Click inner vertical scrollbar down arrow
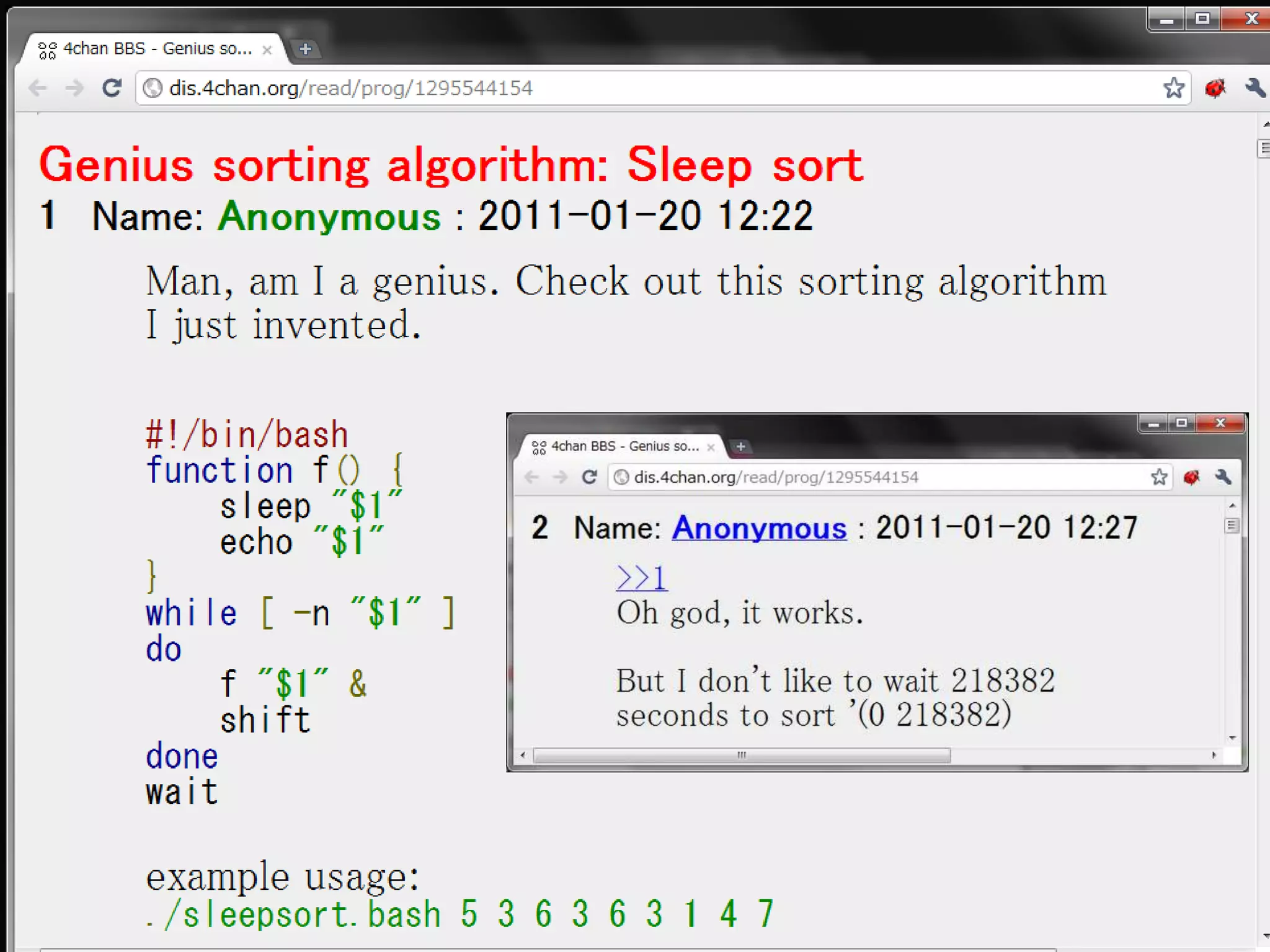The image size is (1270, 952). [x=1232, y=738]
